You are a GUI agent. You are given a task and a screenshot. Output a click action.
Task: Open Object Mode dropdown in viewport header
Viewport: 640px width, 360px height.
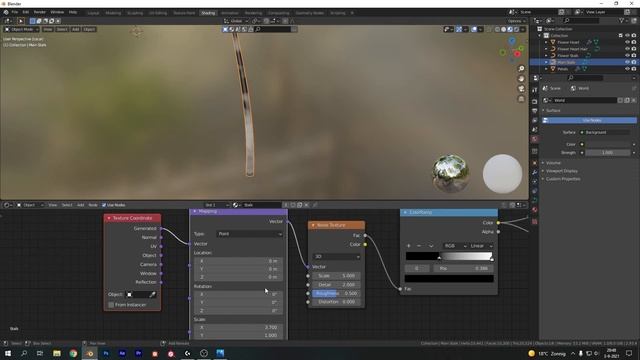click(22, 29)
